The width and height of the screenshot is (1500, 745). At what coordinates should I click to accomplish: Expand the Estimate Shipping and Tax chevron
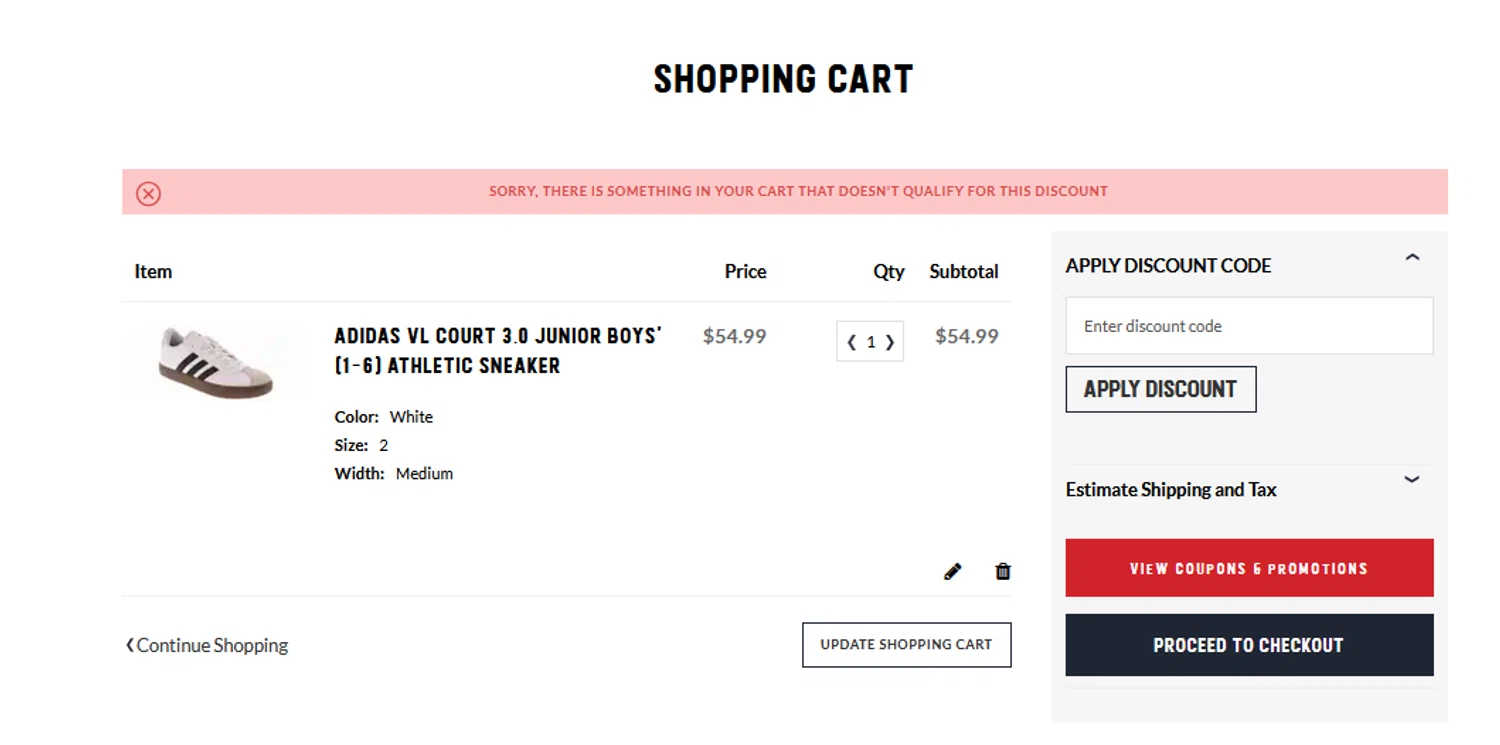tap(1412, 479)
